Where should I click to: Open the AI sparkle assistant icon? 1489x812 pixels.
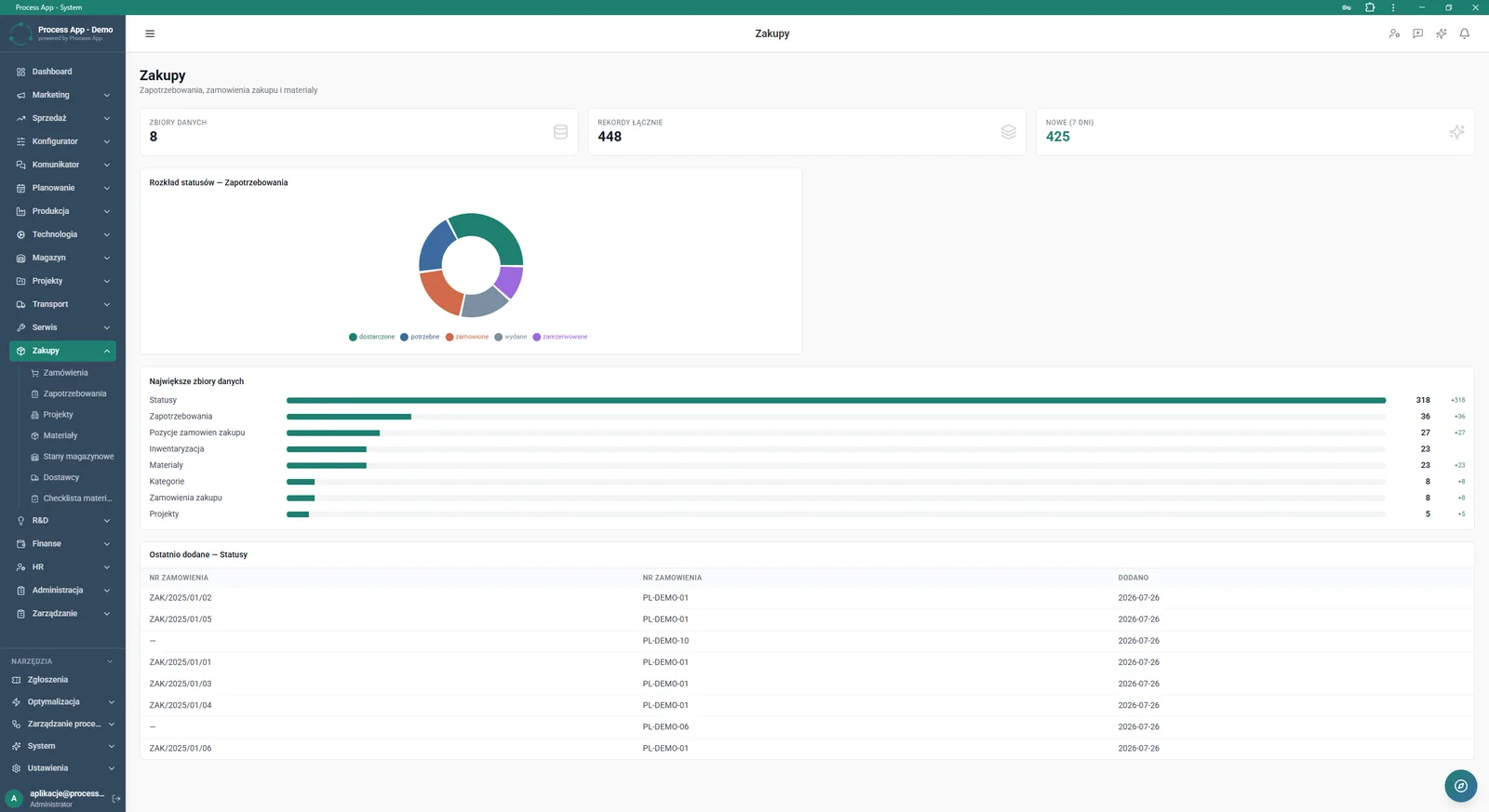[1441, 33]
